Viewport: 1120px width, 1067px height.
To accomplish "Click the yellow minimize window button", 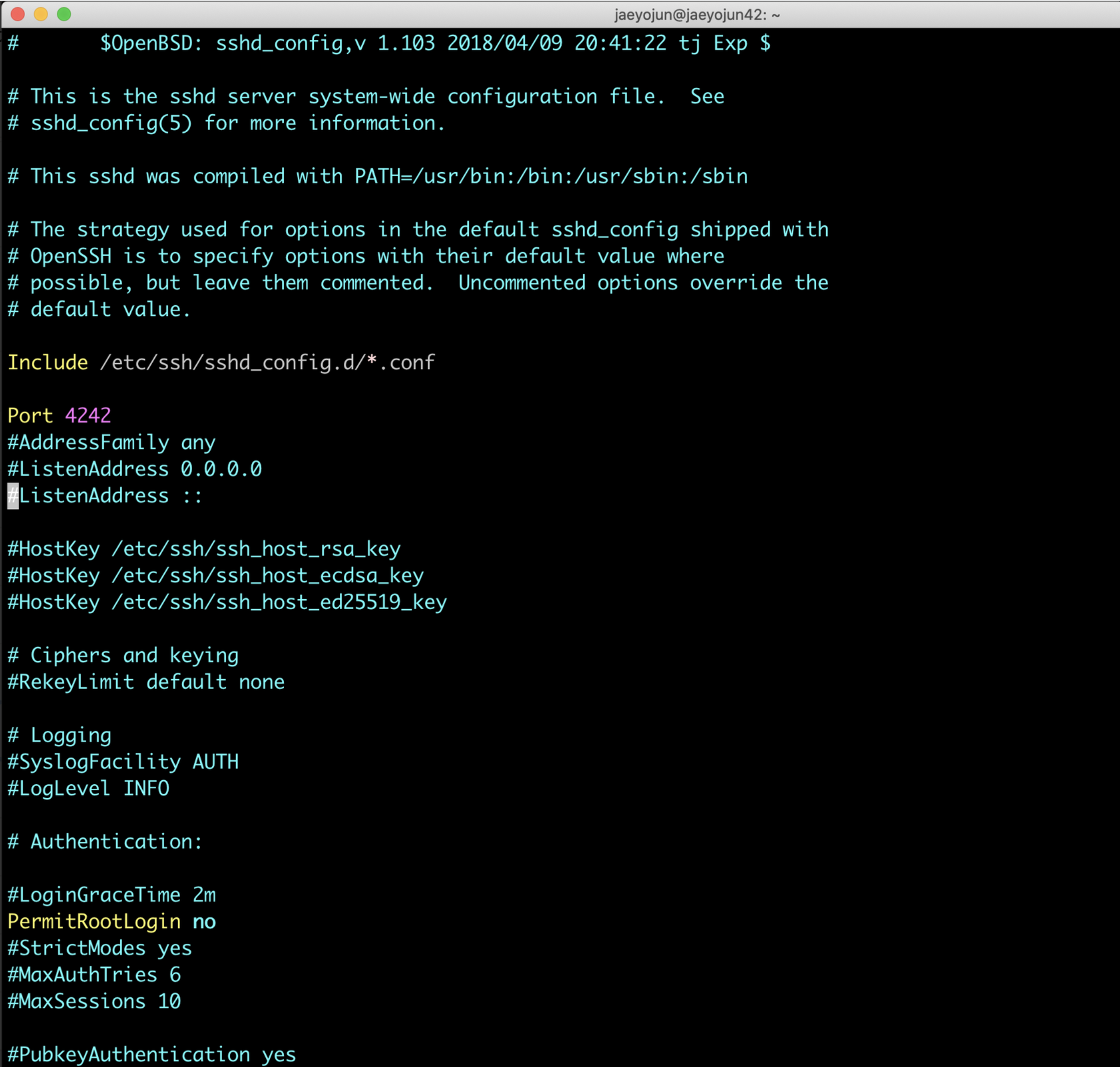I will click(x=41, y=14).
